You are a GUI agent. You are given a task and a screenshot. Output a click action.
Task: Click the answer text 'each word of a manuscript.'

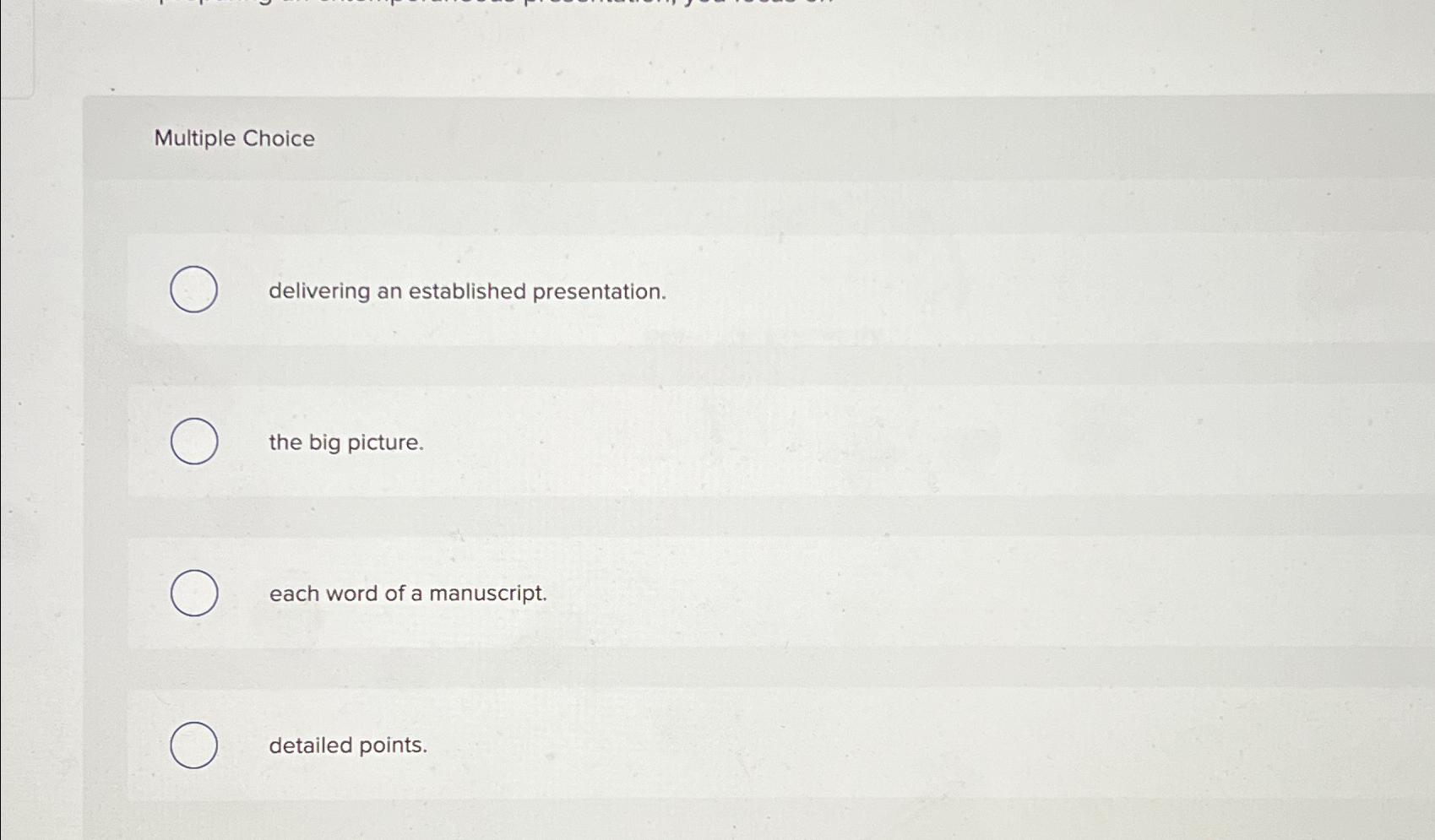408,593
